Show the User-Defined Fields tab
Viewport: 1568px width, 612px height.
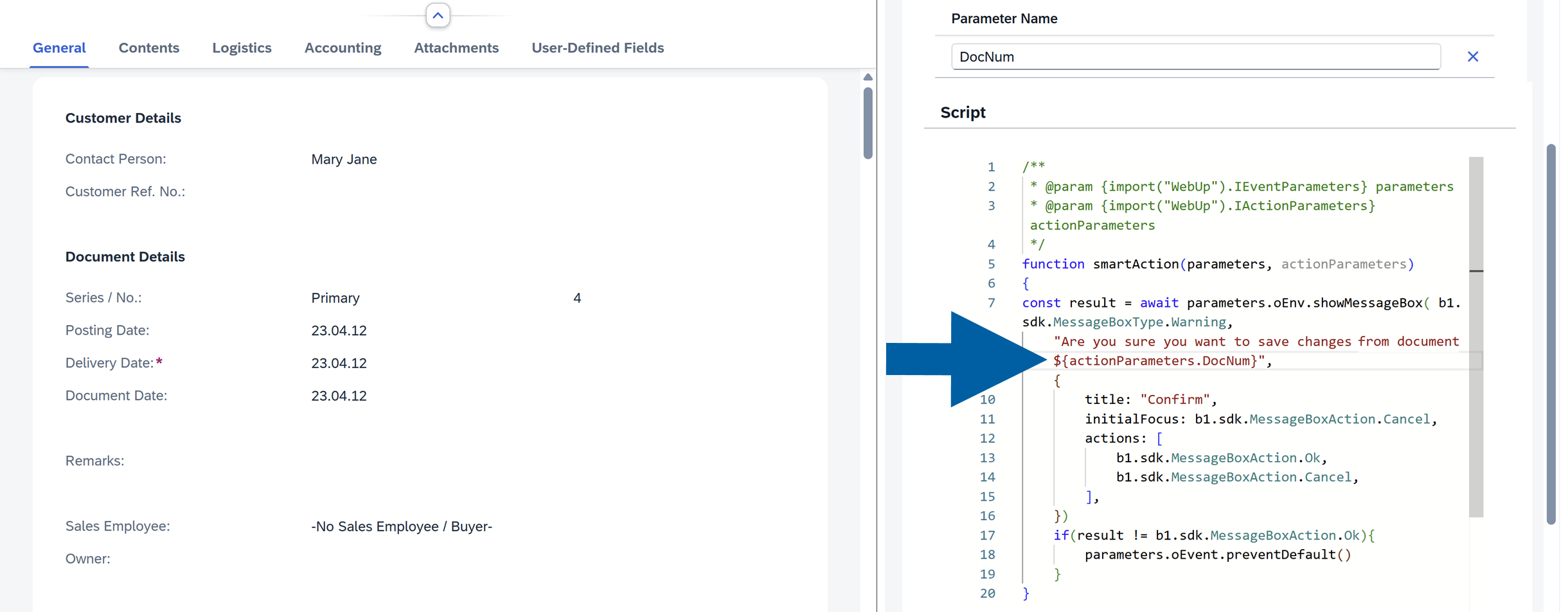coord(597,48)
